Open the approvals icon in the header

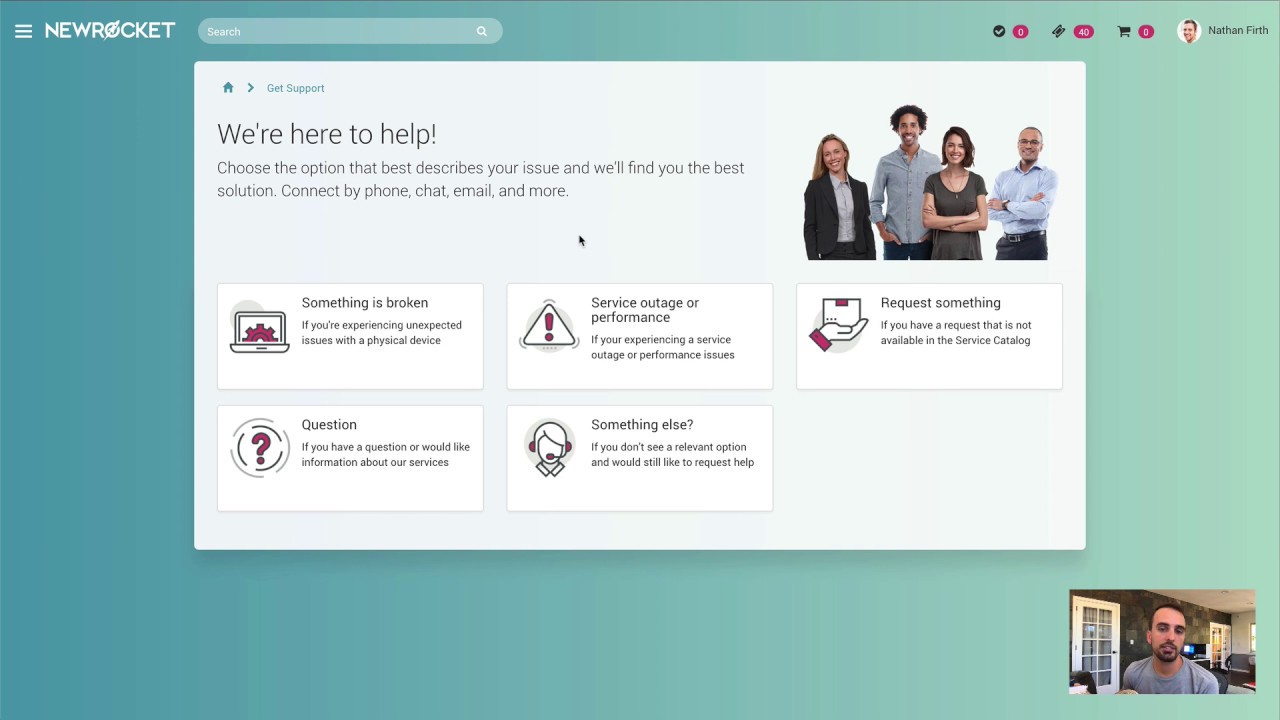(x=999, y=31)
